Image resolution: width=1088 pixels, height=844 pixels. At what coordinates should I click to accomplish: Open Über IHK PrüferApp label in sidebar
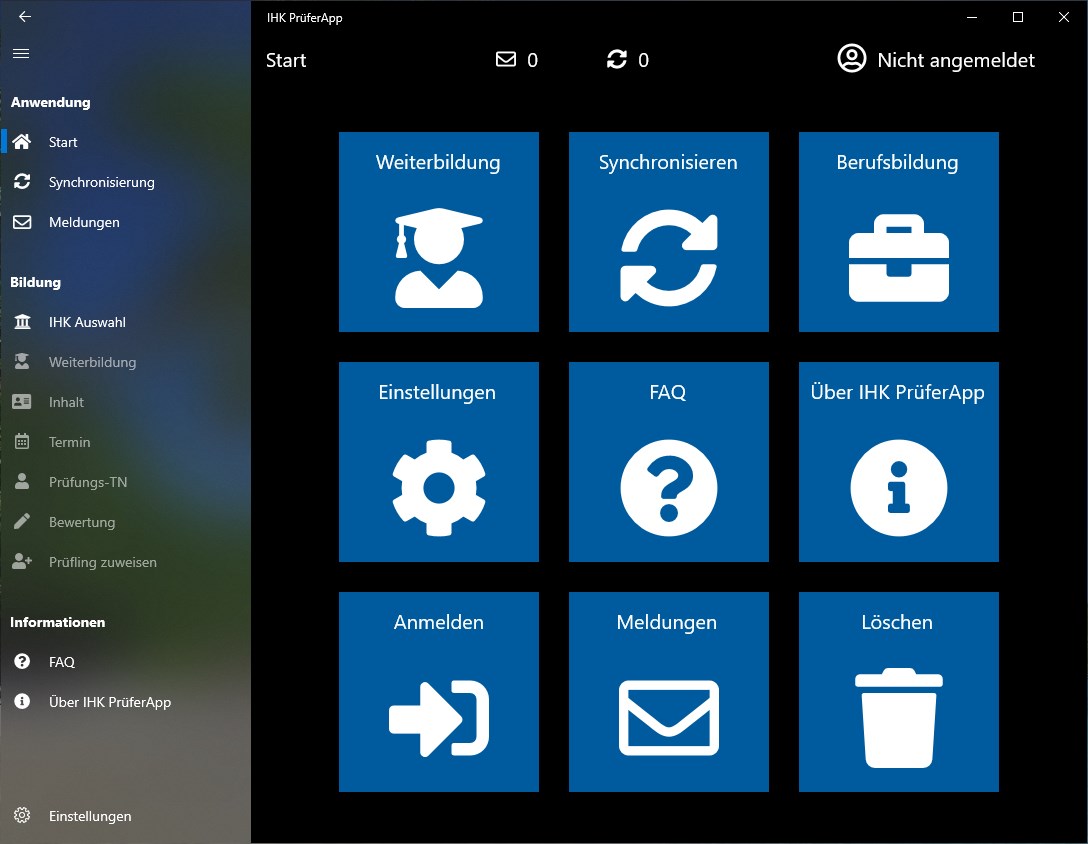[110, 702]
